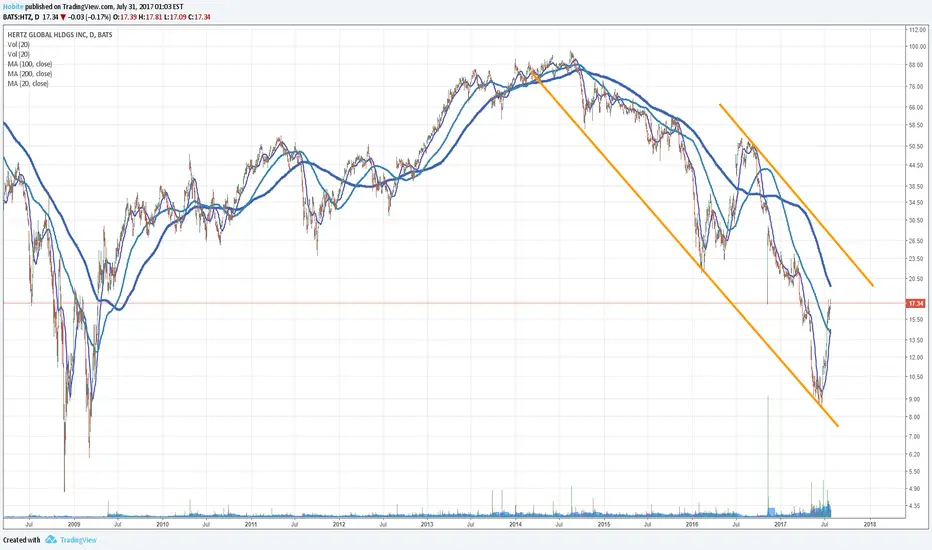932x550 pixels.
Task: Click the 100.00 price axis label
Action: tap(917, 46)
